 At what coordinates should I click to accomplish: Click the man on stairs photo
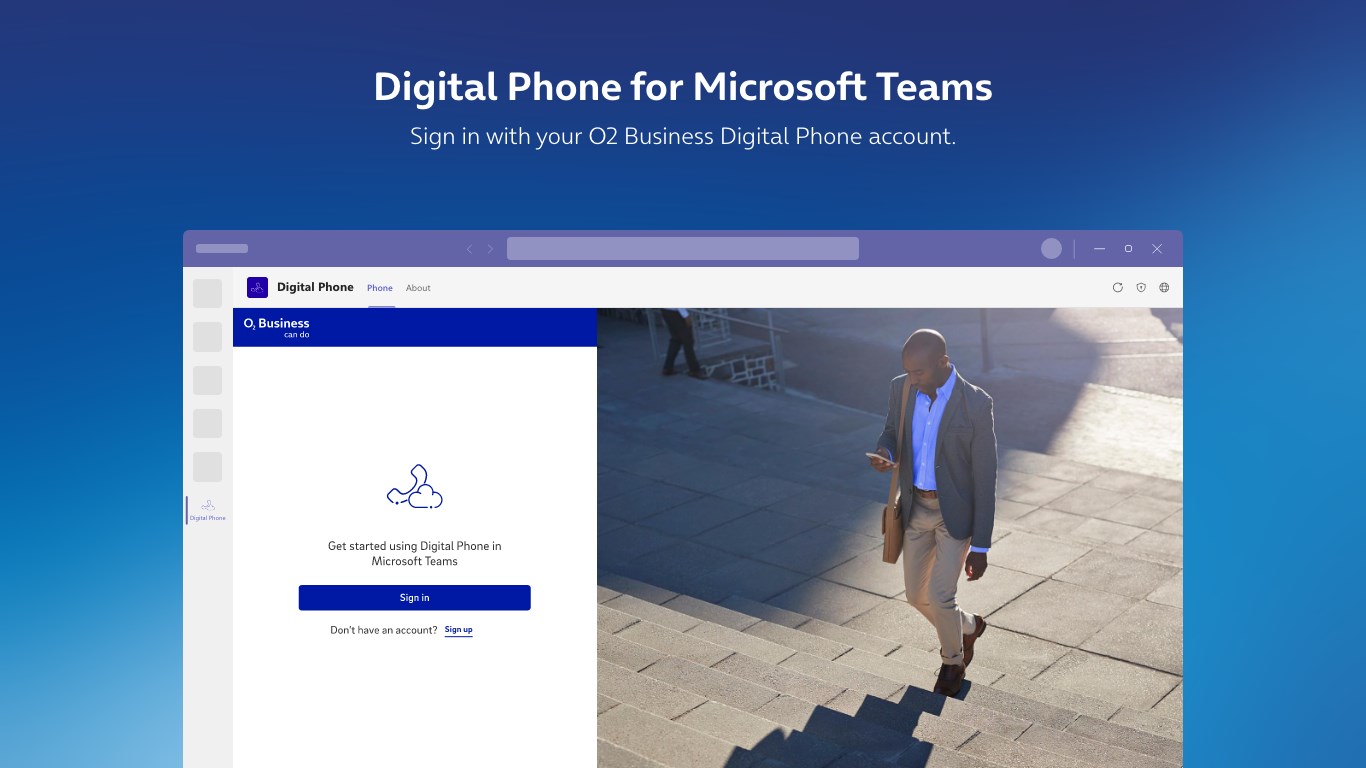890,538
